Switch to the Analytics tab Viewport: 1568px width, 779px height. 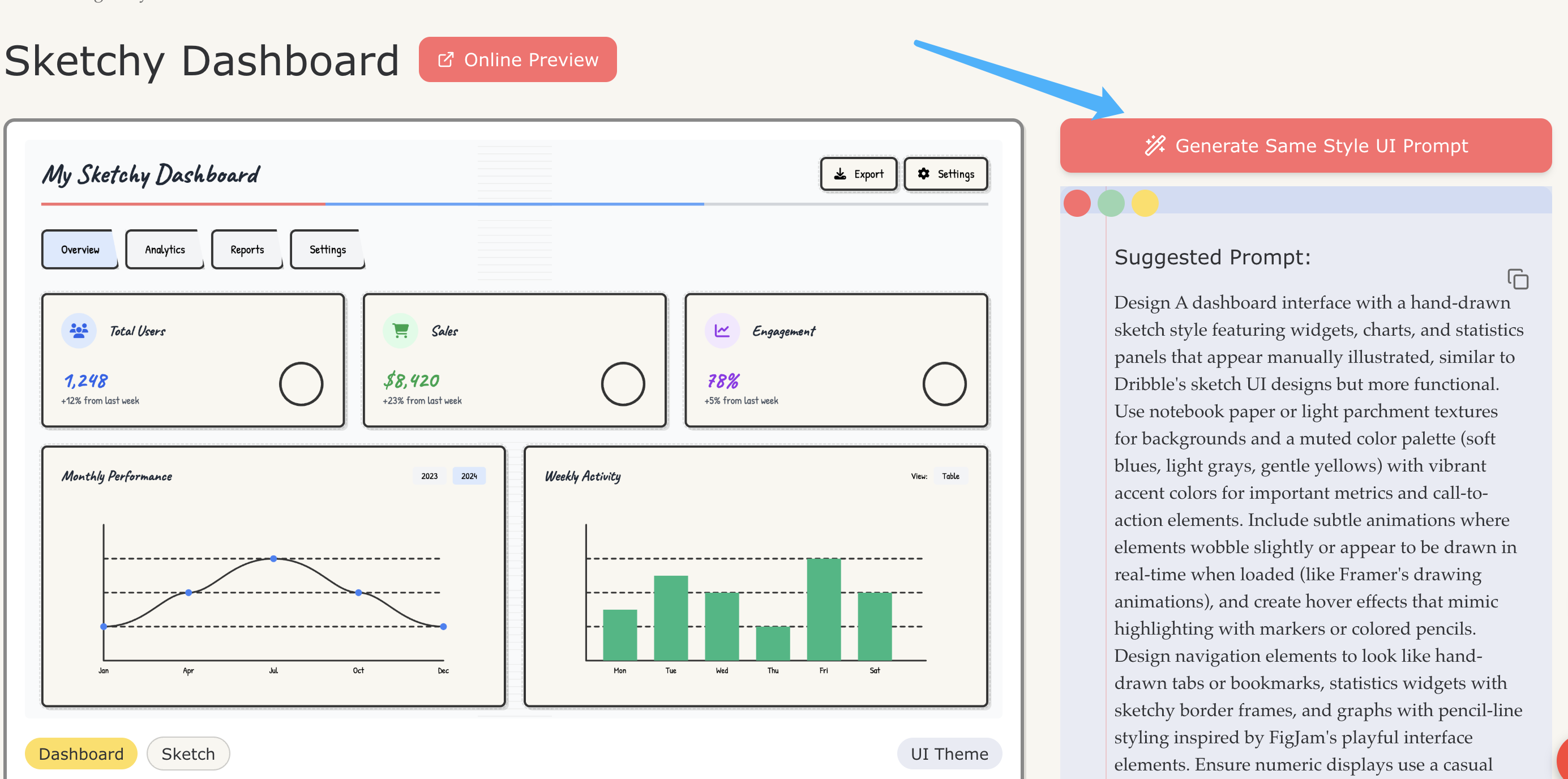164,250
